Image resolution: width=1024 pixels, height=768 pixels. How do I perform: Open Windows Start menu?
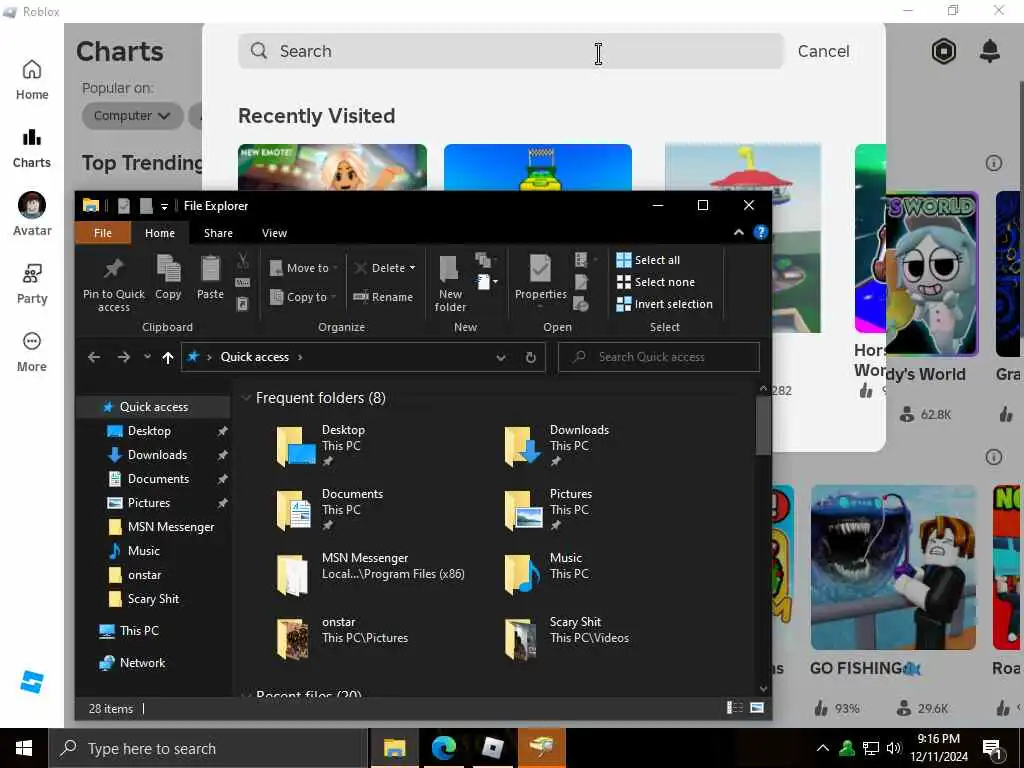24,748
